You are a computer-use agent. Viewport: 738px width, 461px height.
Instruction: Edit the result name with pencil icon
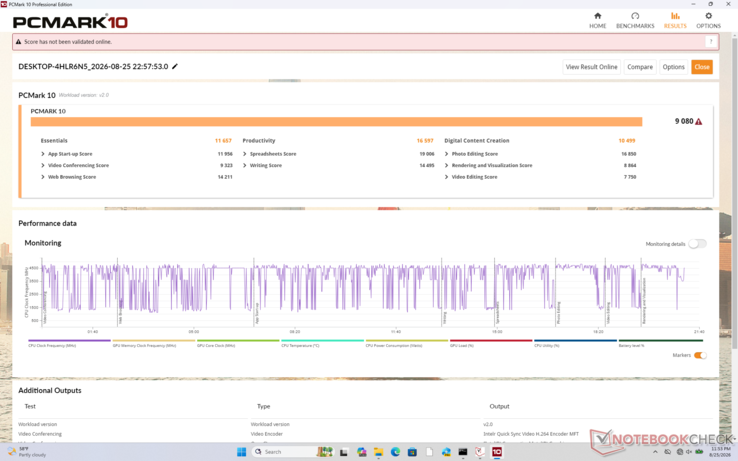tap(175, 66)
